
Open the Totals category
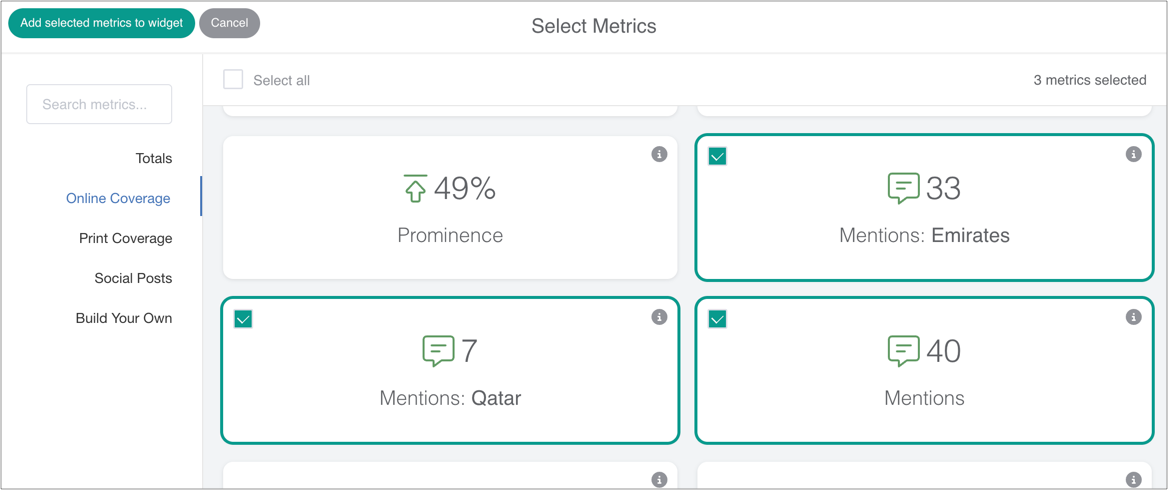click(153, 158)
